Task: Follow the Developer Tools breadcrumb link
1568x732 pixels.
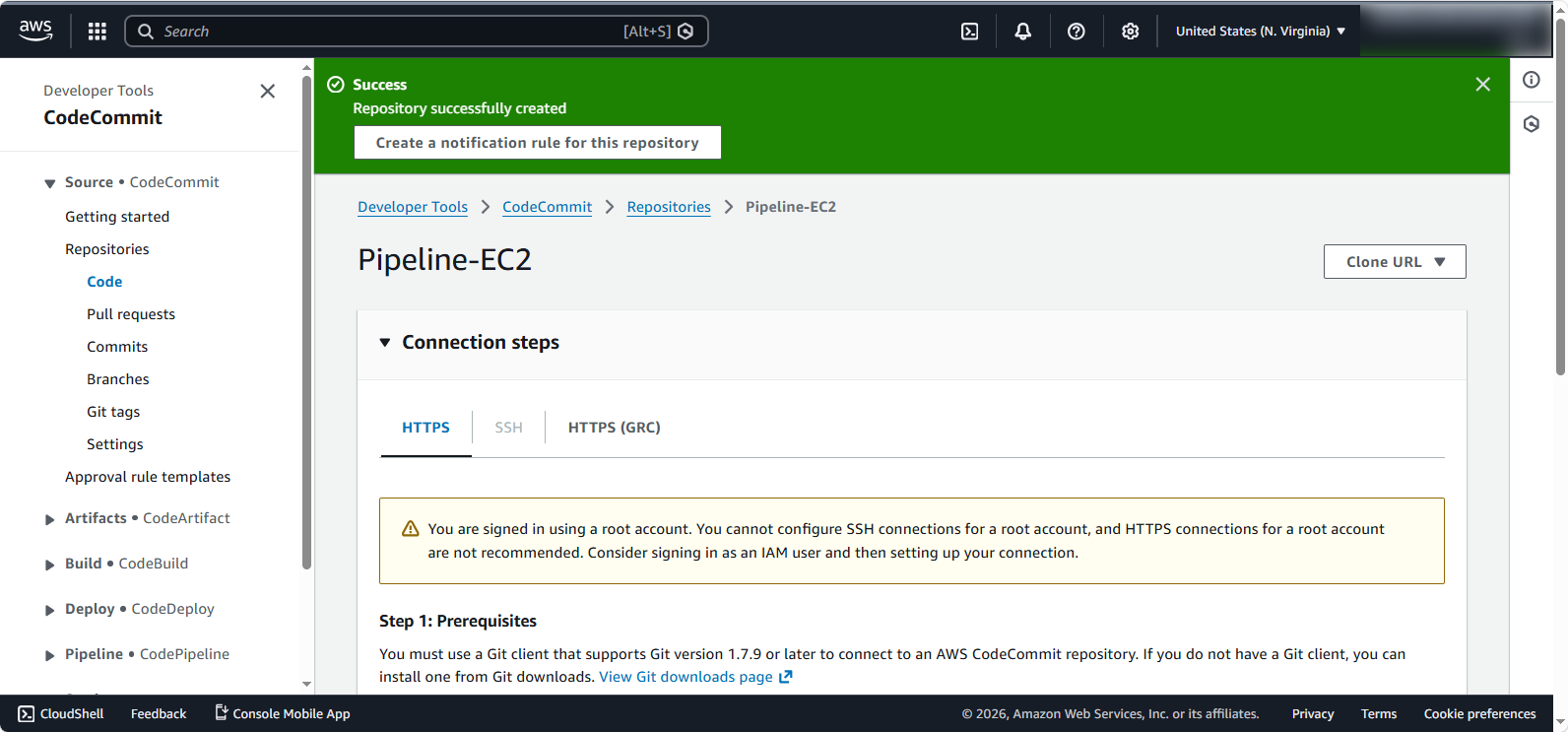Action: (413, 207)
